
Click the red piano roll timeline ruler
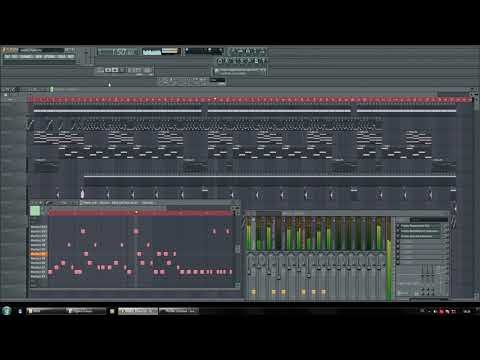(141, 212)
